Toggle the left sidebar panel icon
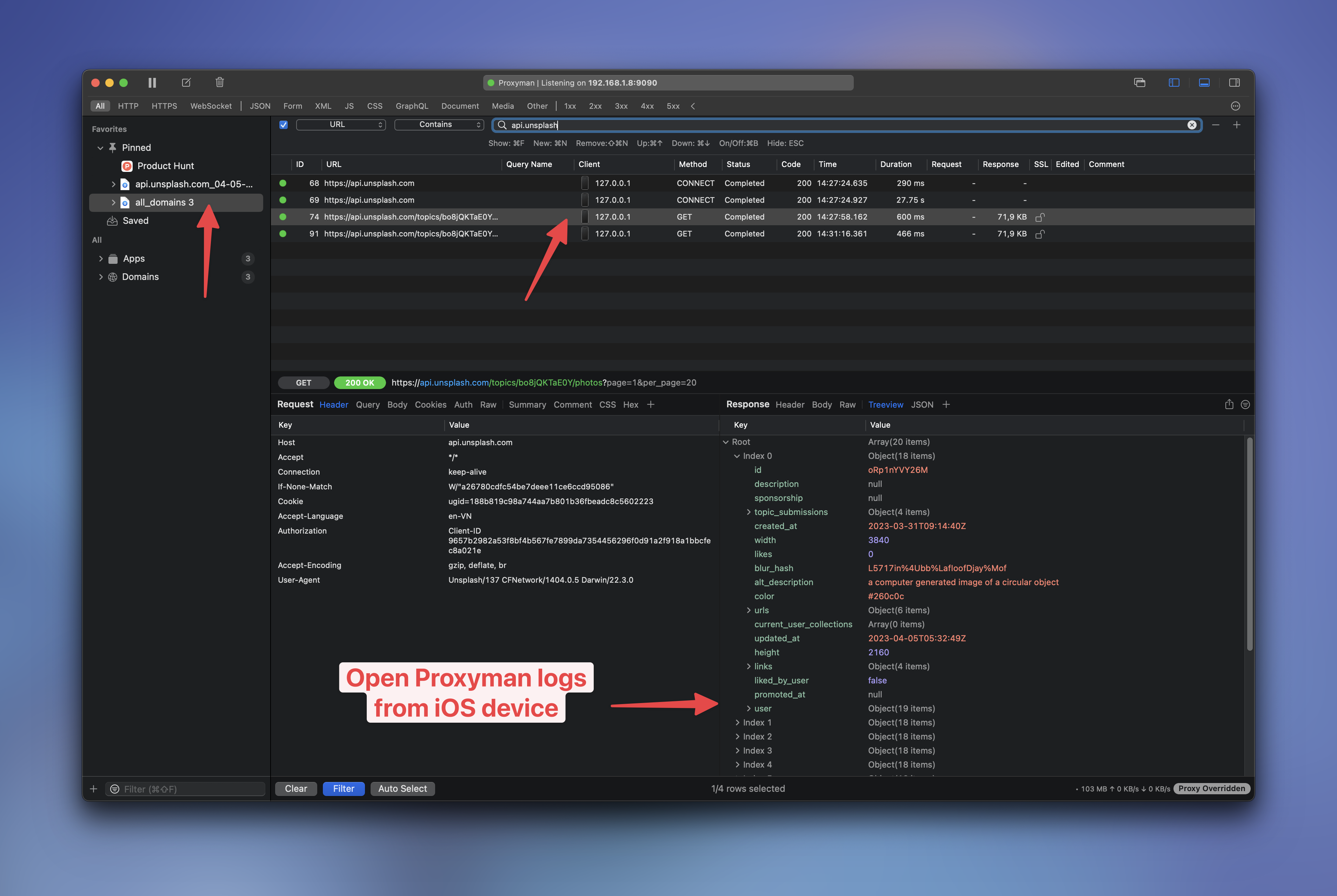Viewport: 1337px width, 896px height. [1174, 83]
